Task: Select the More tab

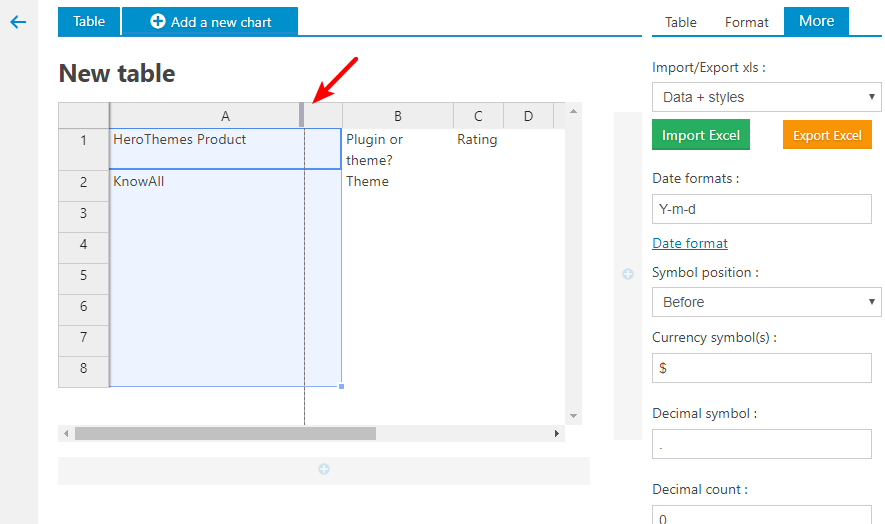Action: coord(816,21)
